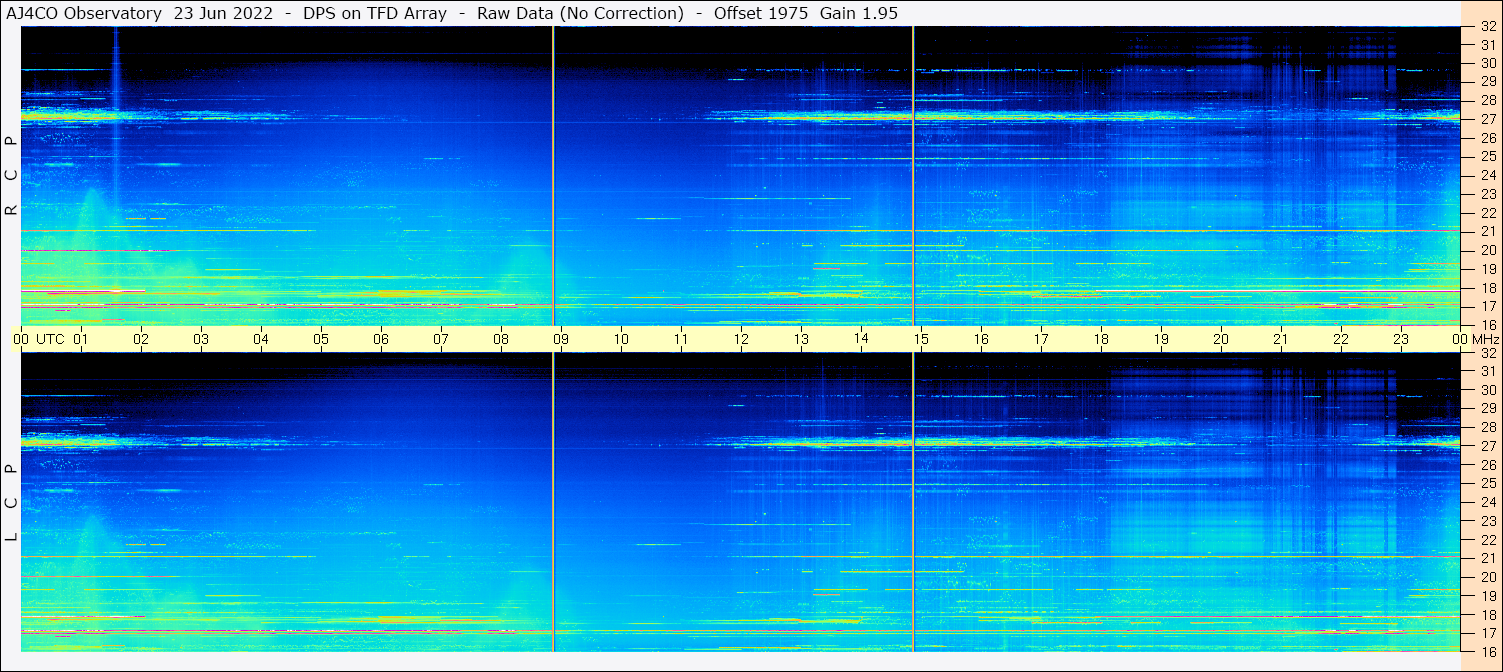Click the 30 MHz tick in lower LCP scale
Screen dimensions: 1503x672
click(1487, 390)
